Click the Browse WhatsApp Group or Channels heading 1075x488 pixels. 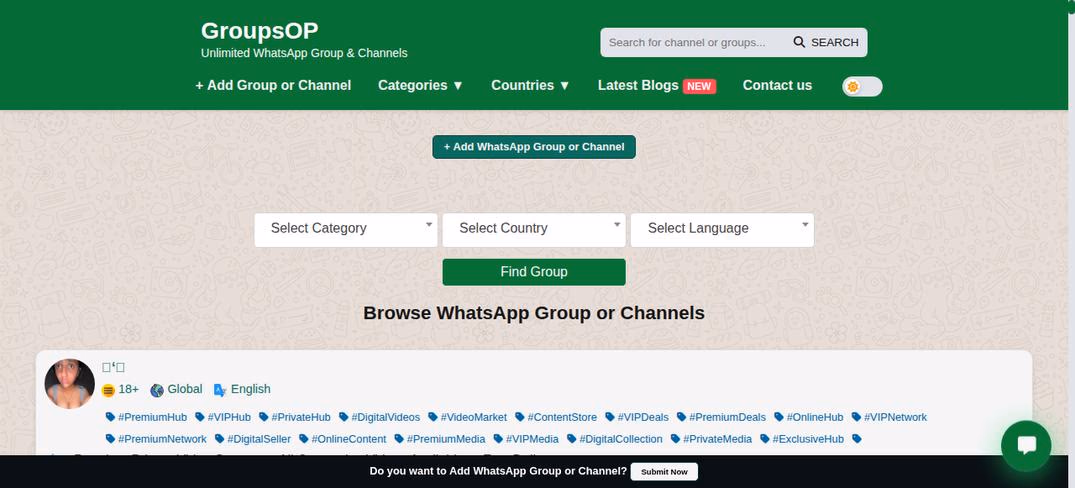[x=534, y=313]
